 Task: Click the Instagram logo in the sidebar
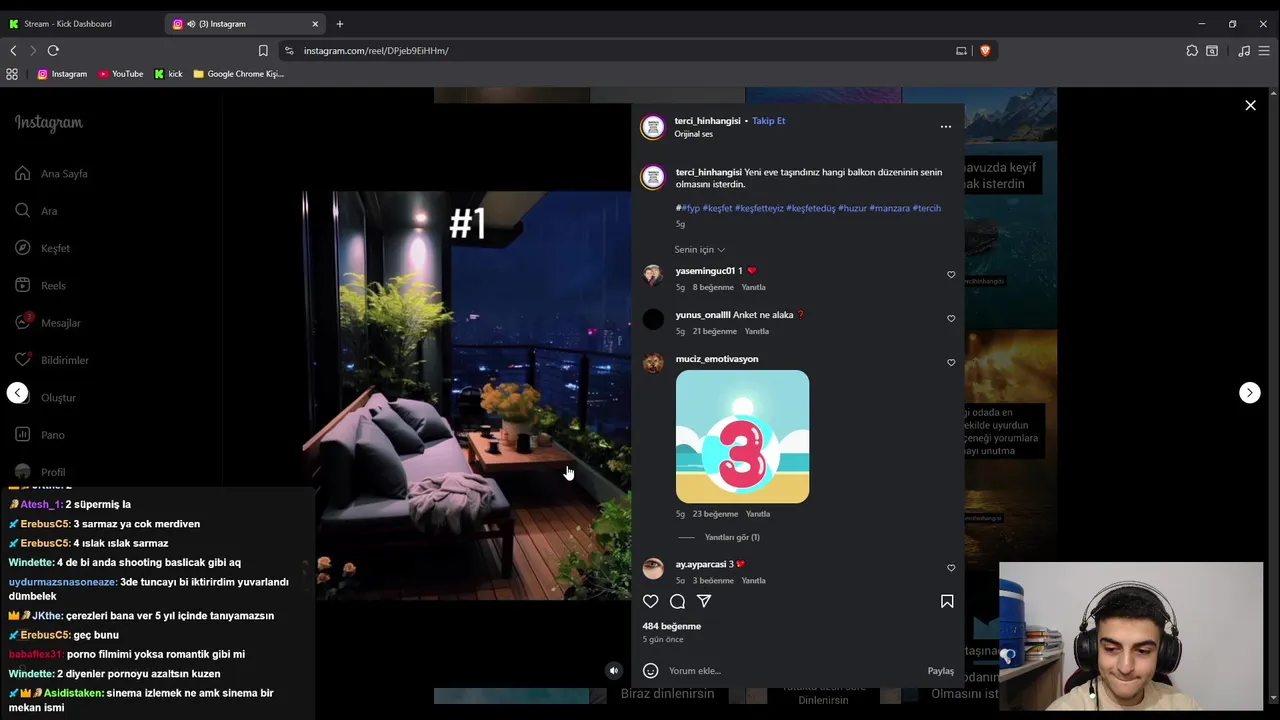click(x=48, y=123)
